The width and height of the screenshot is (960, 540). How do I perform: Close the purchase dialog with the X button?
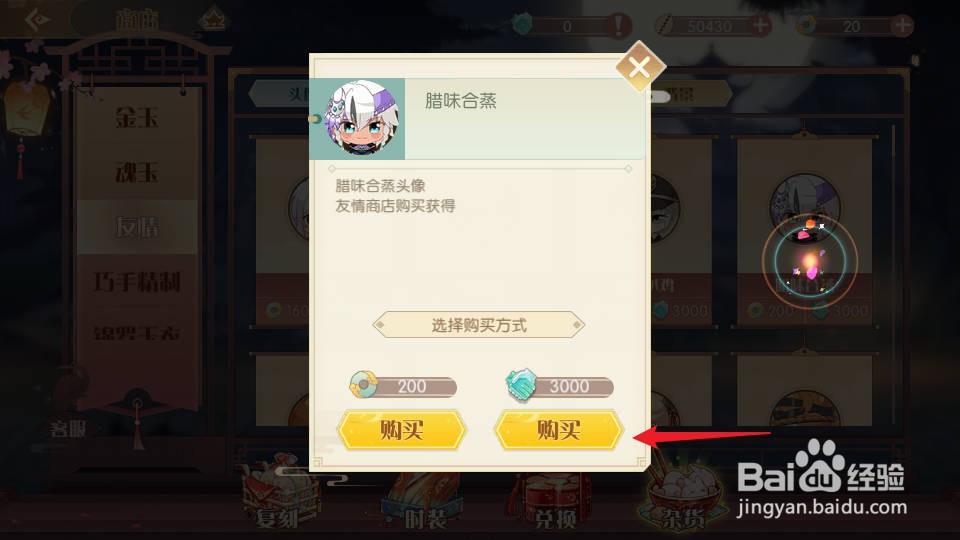(x=640, y=66)
